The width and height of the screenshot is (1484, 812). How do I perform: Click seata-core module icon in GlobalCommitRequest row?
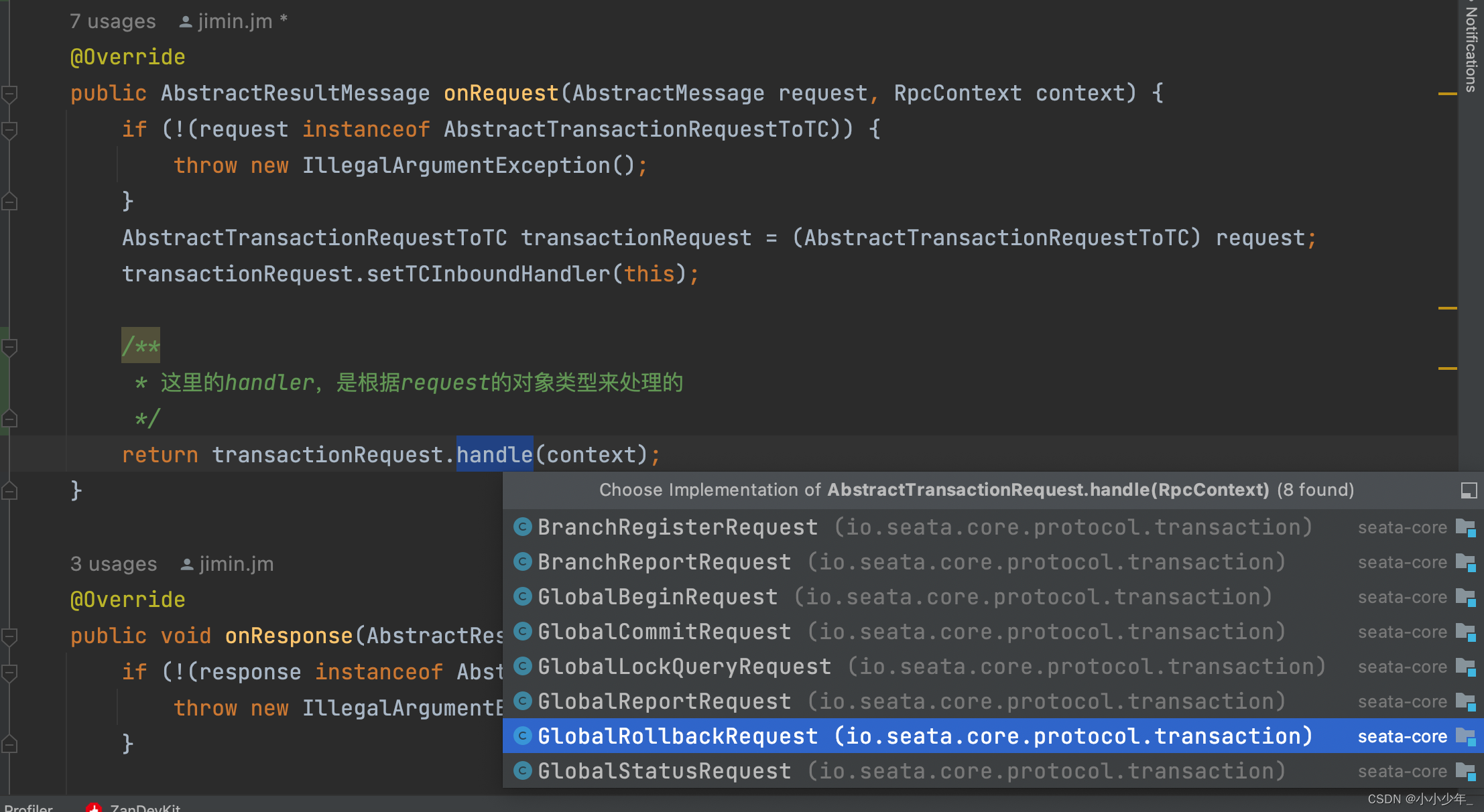[1466, 632]
